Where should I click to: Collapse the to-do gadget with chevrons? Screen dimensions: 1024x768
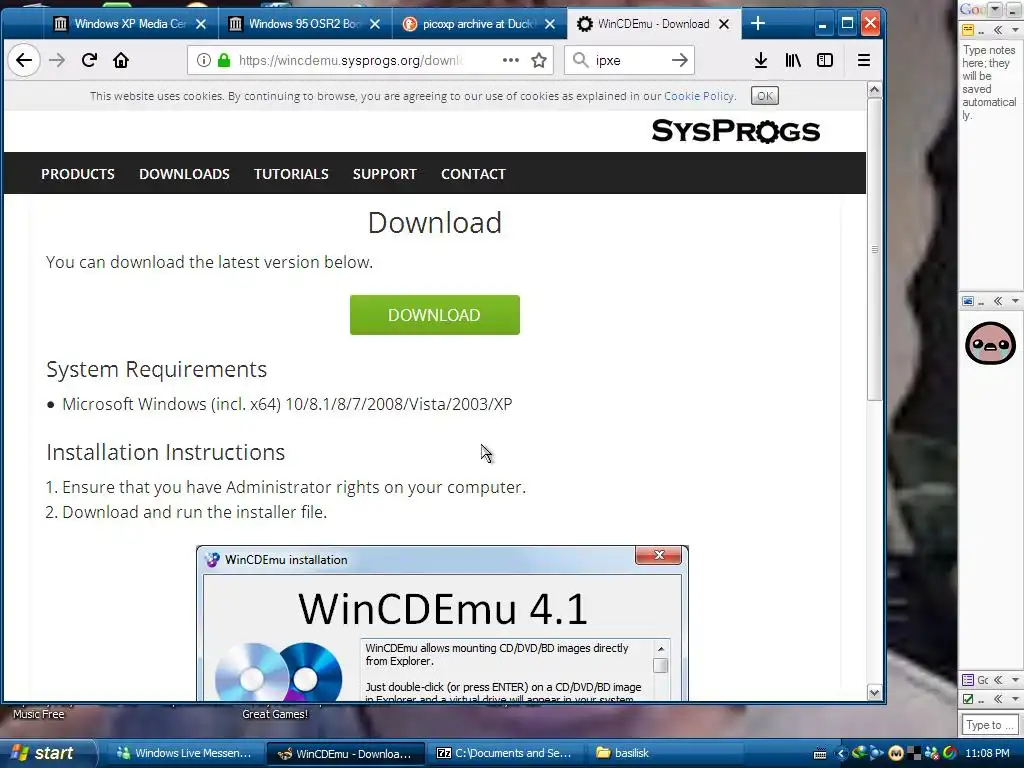[998, 699]
